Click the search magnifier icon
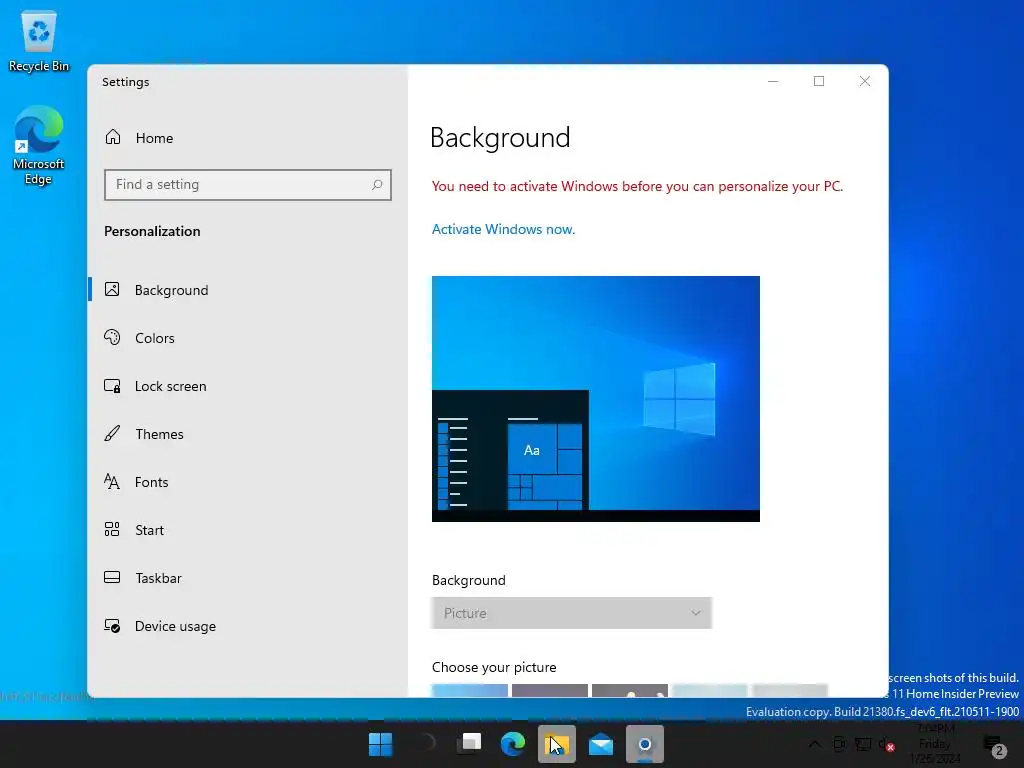The height and width of the screenshot is (768, 1024). [x=377, y=185]
